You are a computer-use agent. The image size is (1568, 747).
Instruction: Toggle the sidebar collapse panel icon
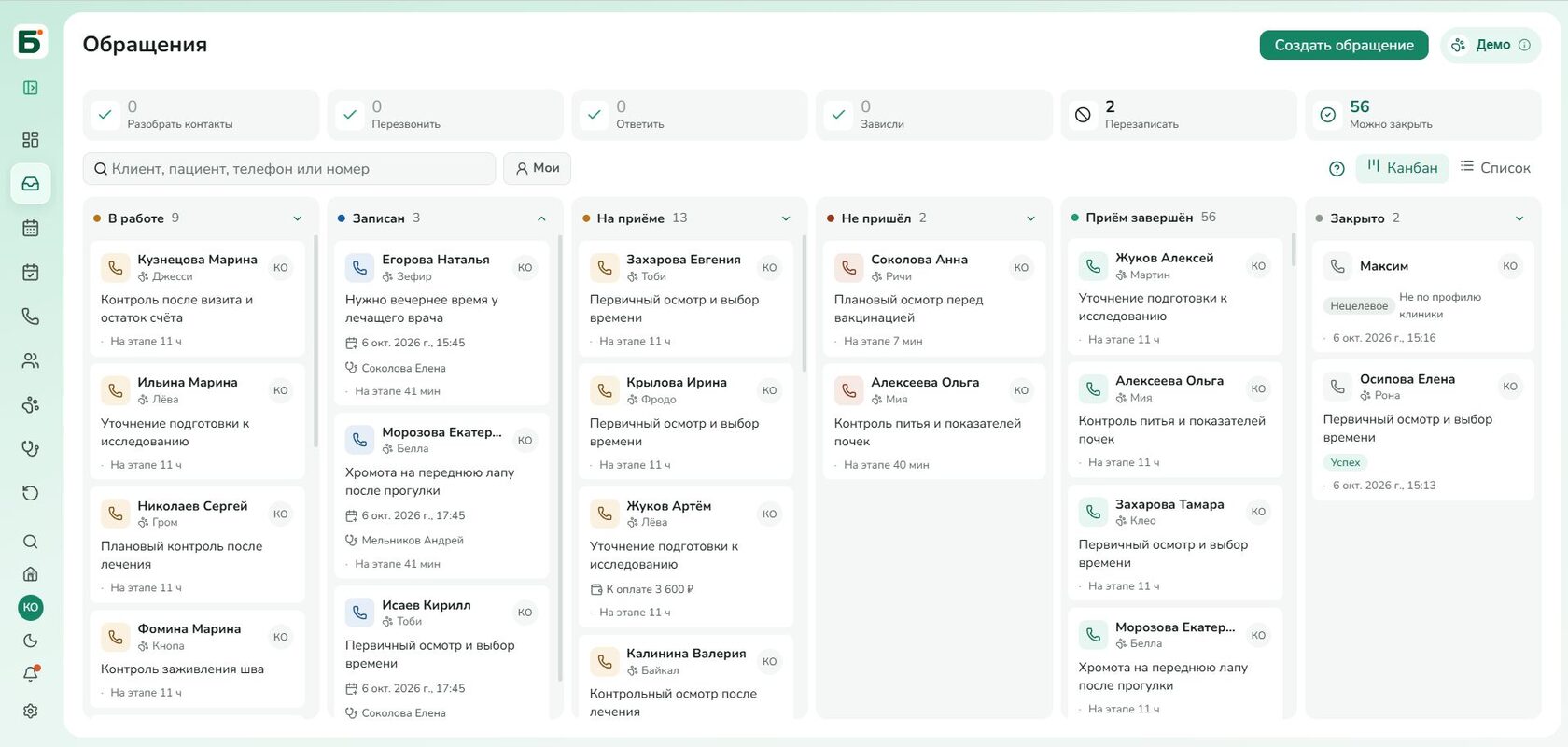pyautogui.click(x=31, y=88)
